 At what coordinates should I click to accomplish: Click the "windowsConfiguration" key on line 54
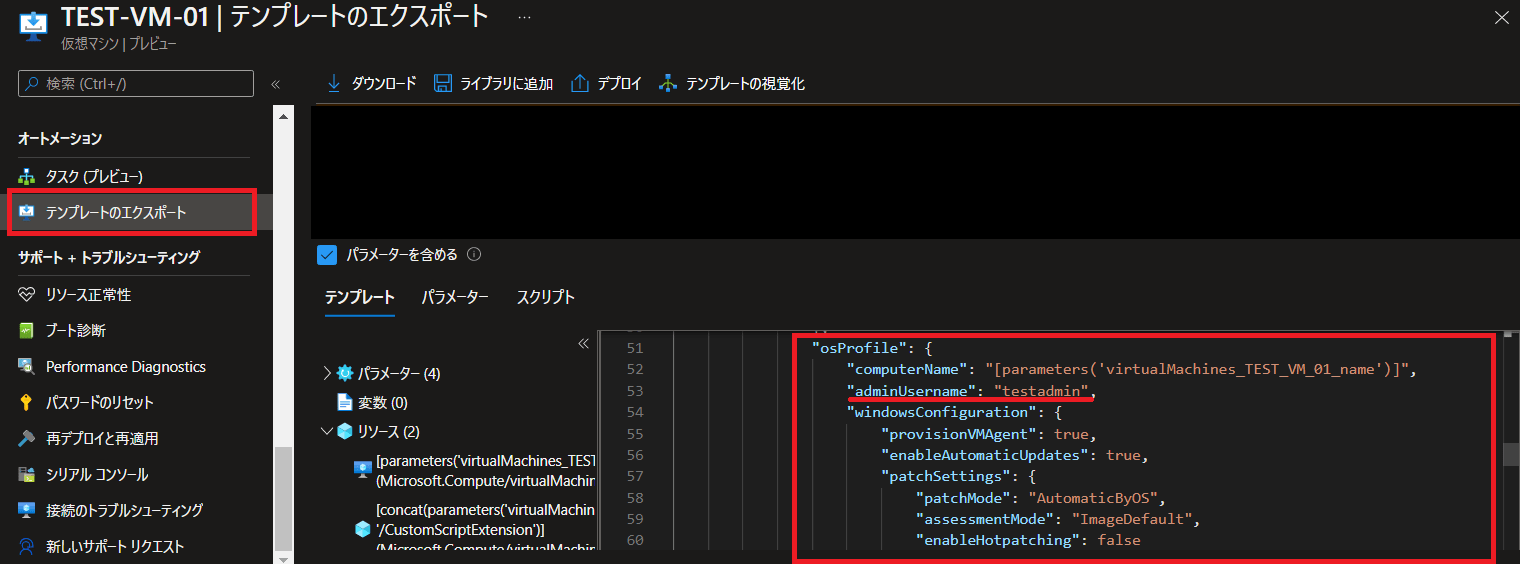(937, 412)
